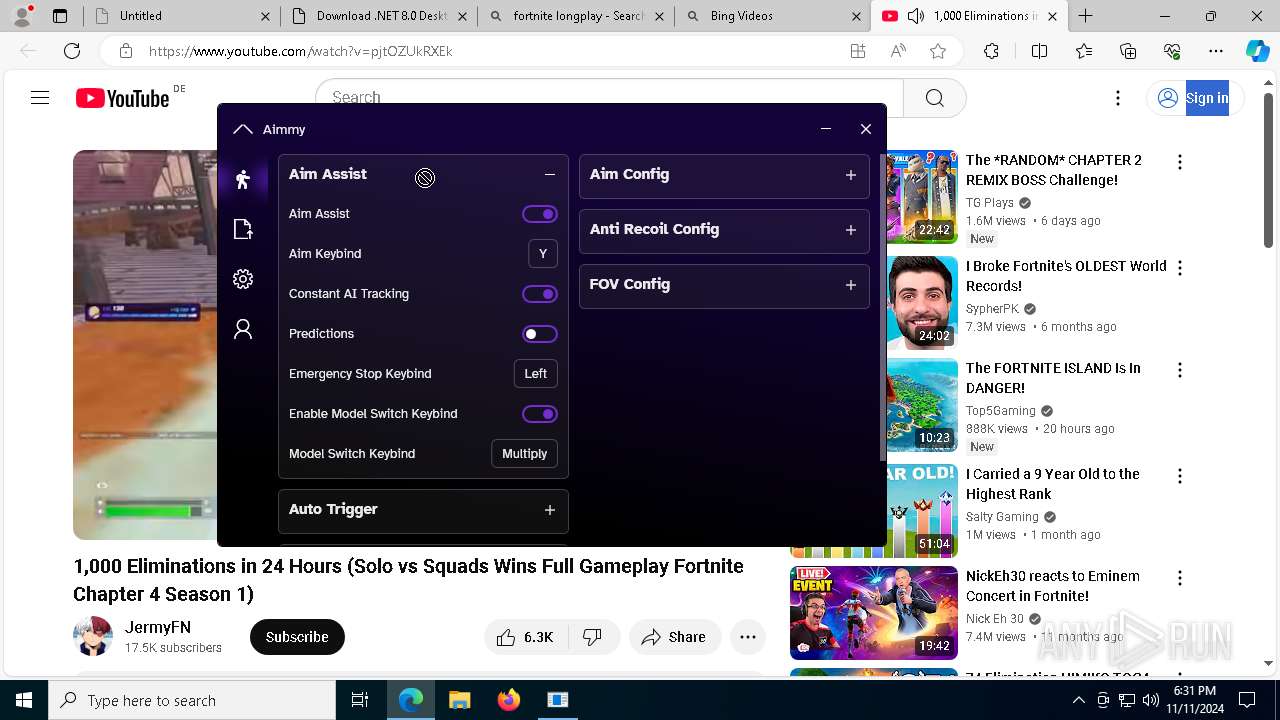Share the video
Image resolution: width=1280 pixels, height=720 pixels.
coord(675,637)
